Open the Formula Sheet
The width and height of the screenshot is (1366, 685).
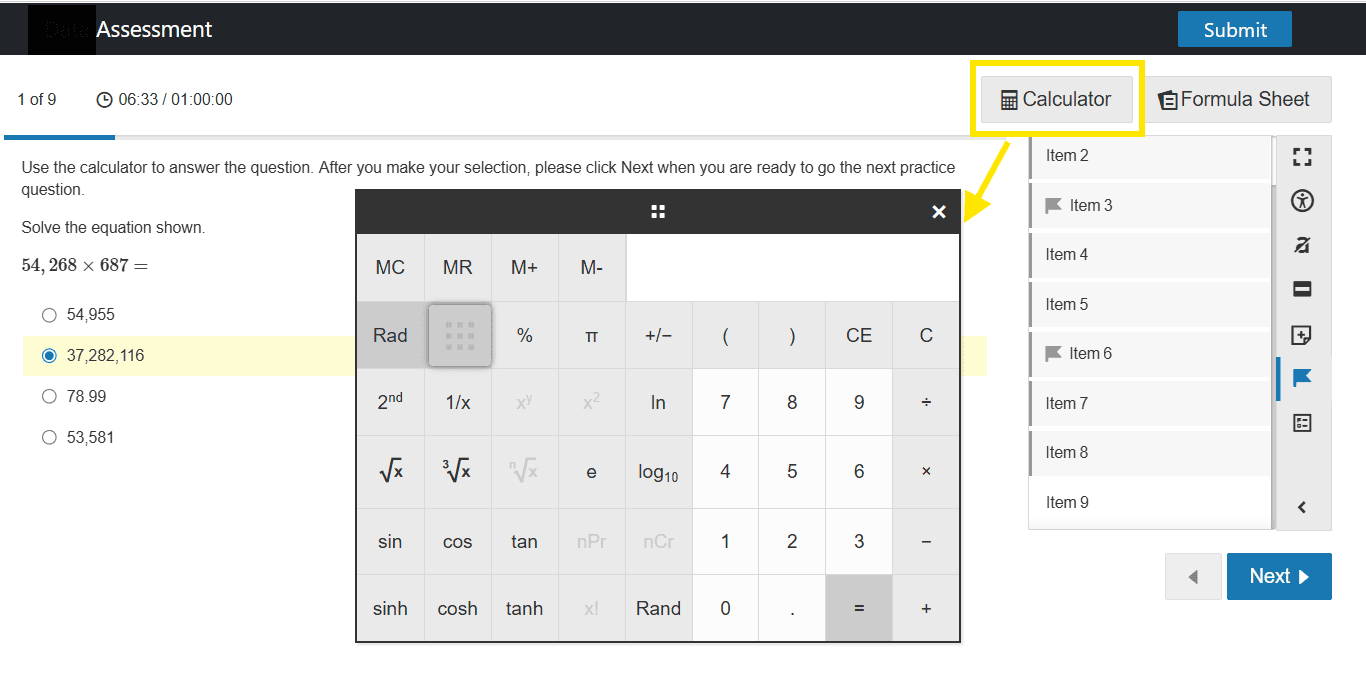coord(1236,100)
